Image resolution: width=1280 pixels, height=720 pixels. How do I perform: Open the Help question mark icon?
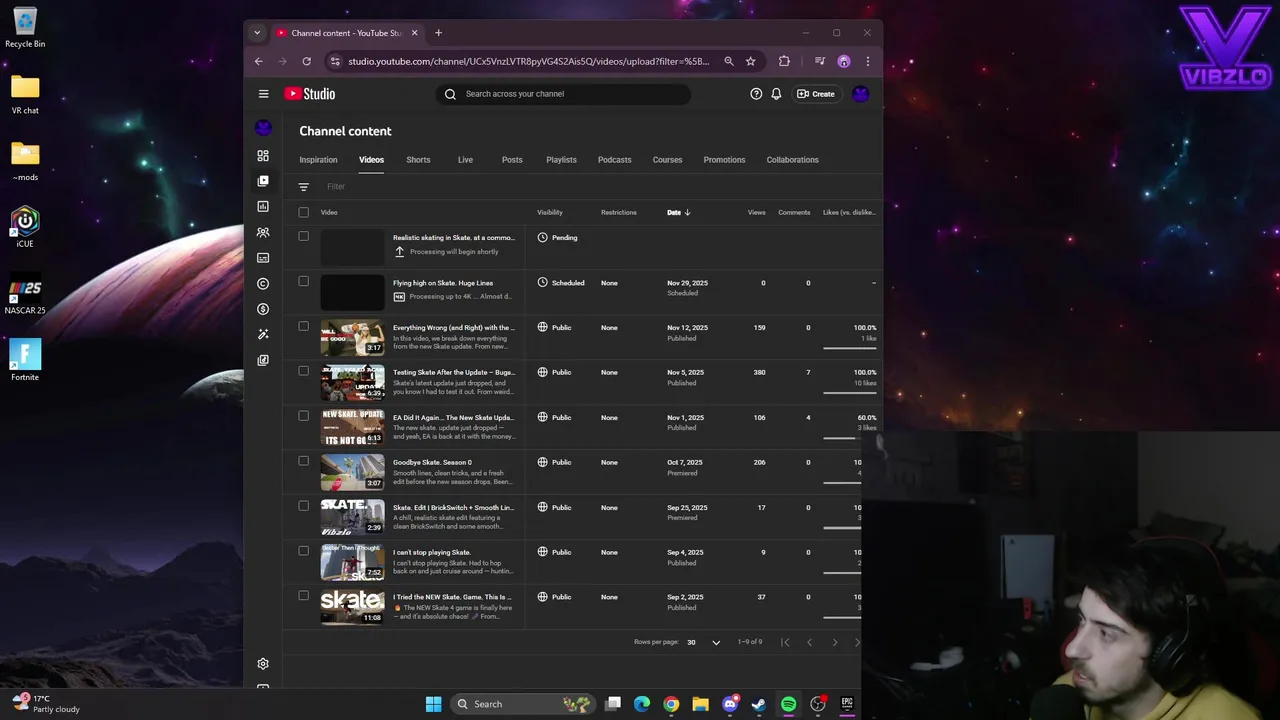click(756, 94)
